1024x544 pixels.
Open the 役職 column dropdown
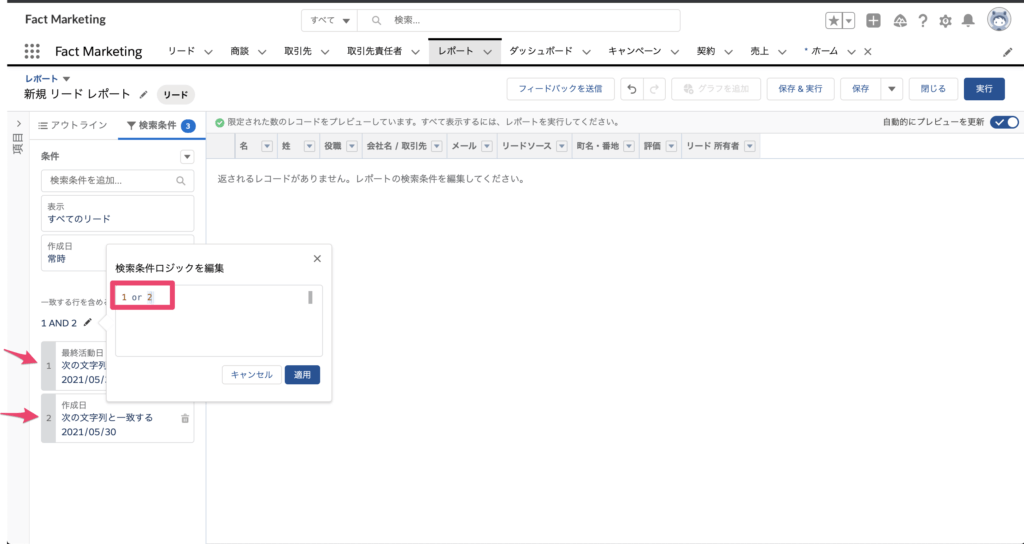[x=351, y=147]
